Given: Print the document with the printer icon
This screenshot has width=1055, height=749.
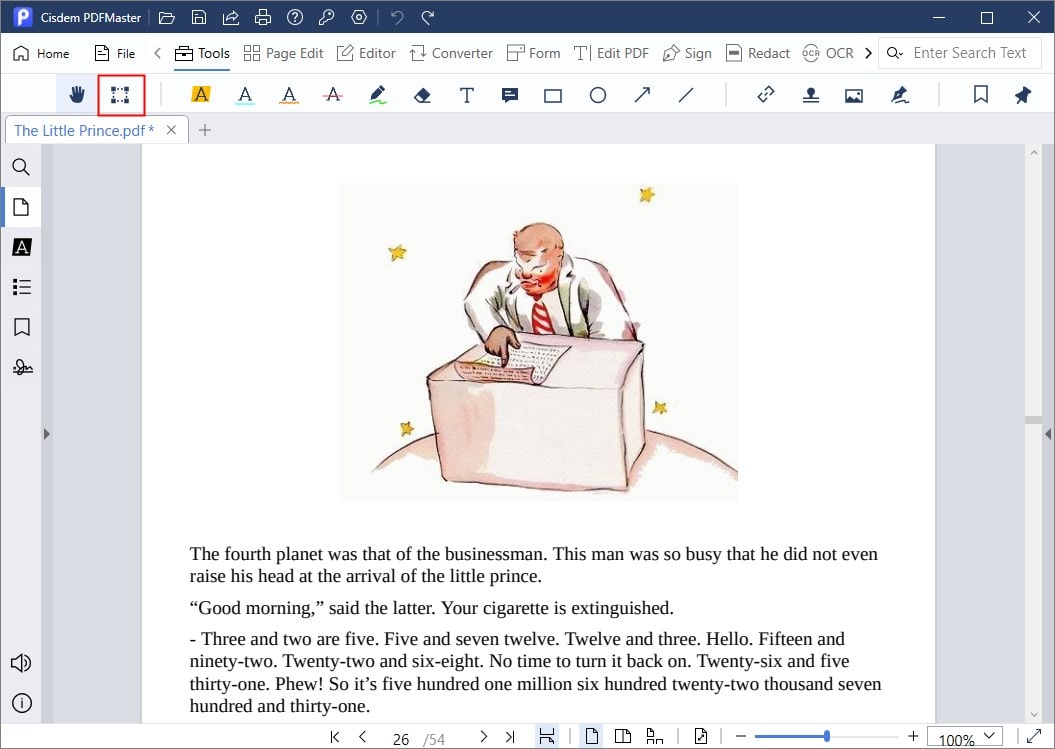Looking at the screenshot, I should (263, 17).
